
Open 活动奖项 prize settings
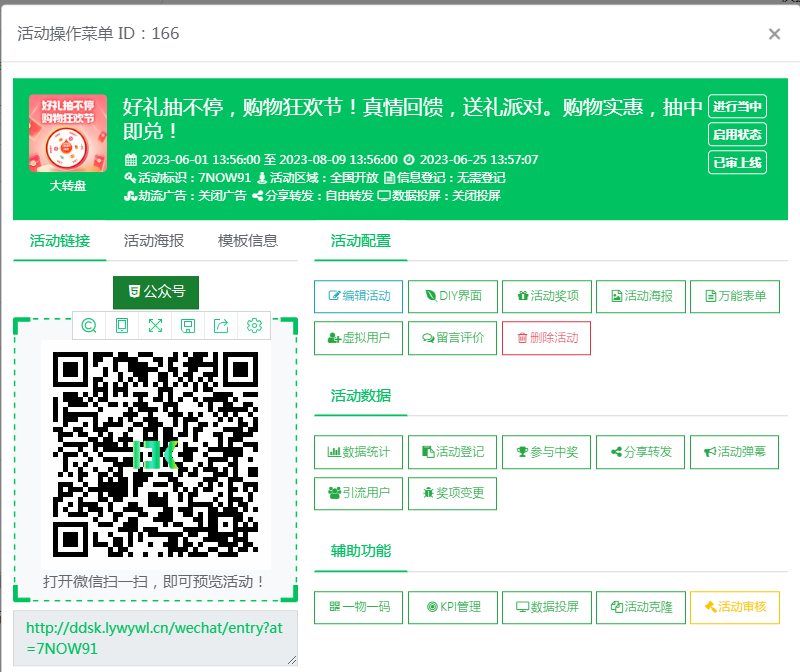[547, 296]
